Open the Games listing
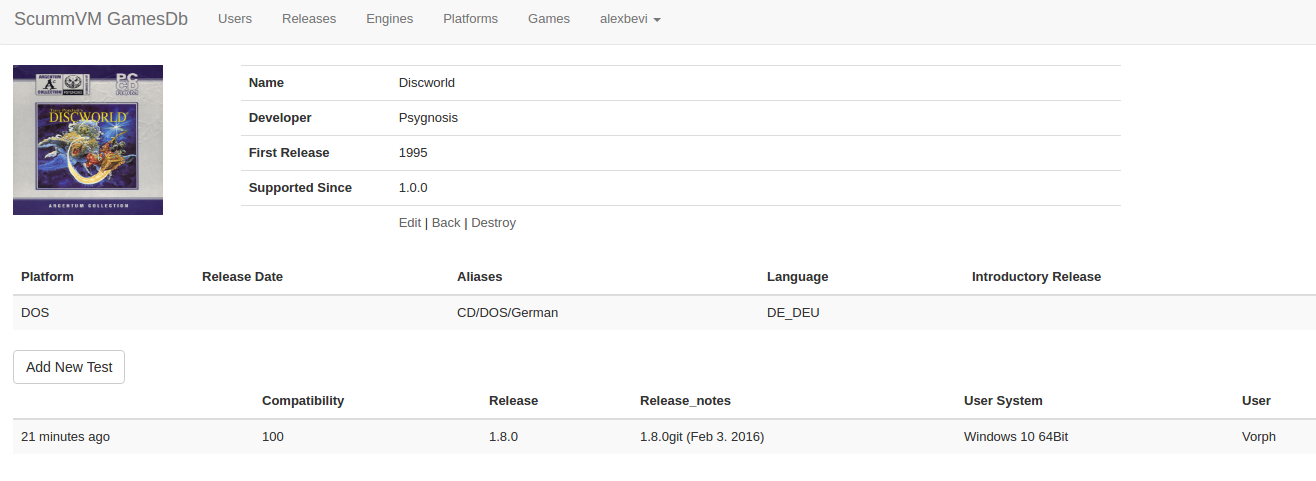 pyautogui.click(x=549, y=19)
